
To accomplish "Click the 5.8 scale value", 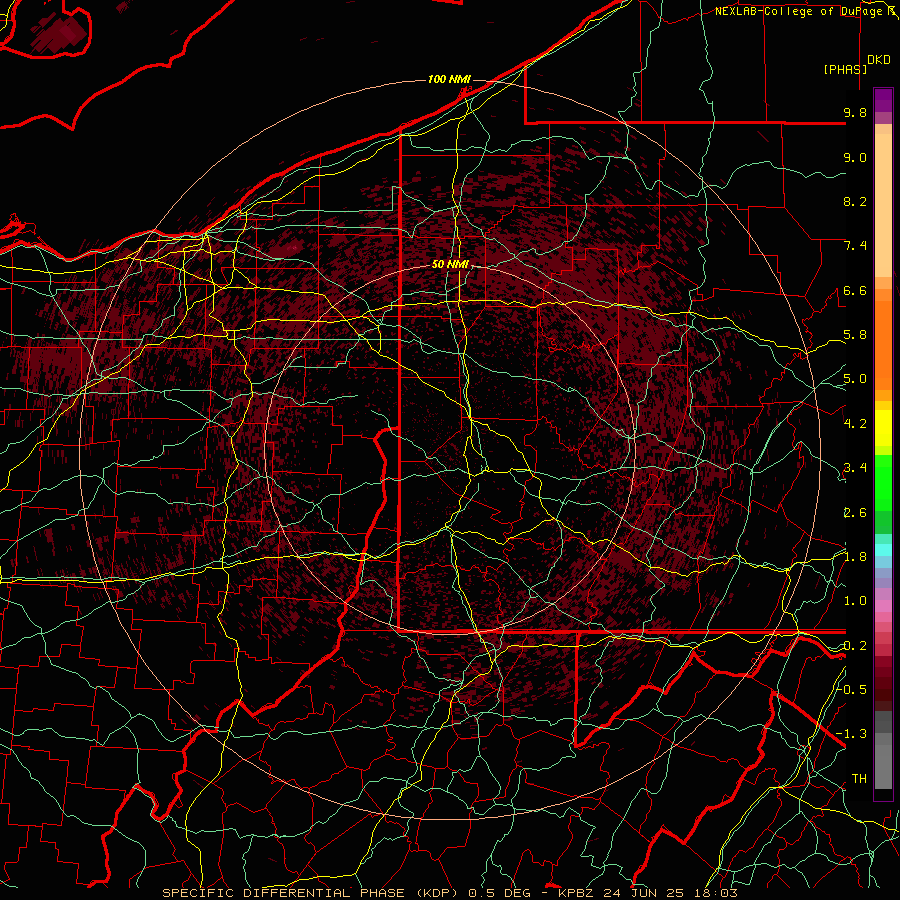I will 855,335.
